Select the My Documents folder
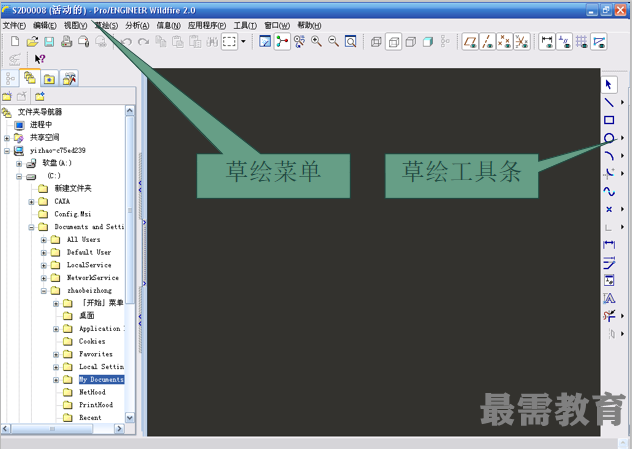This screenshot has width=632, height=449. pyautogui.click(x=101, y=380)
